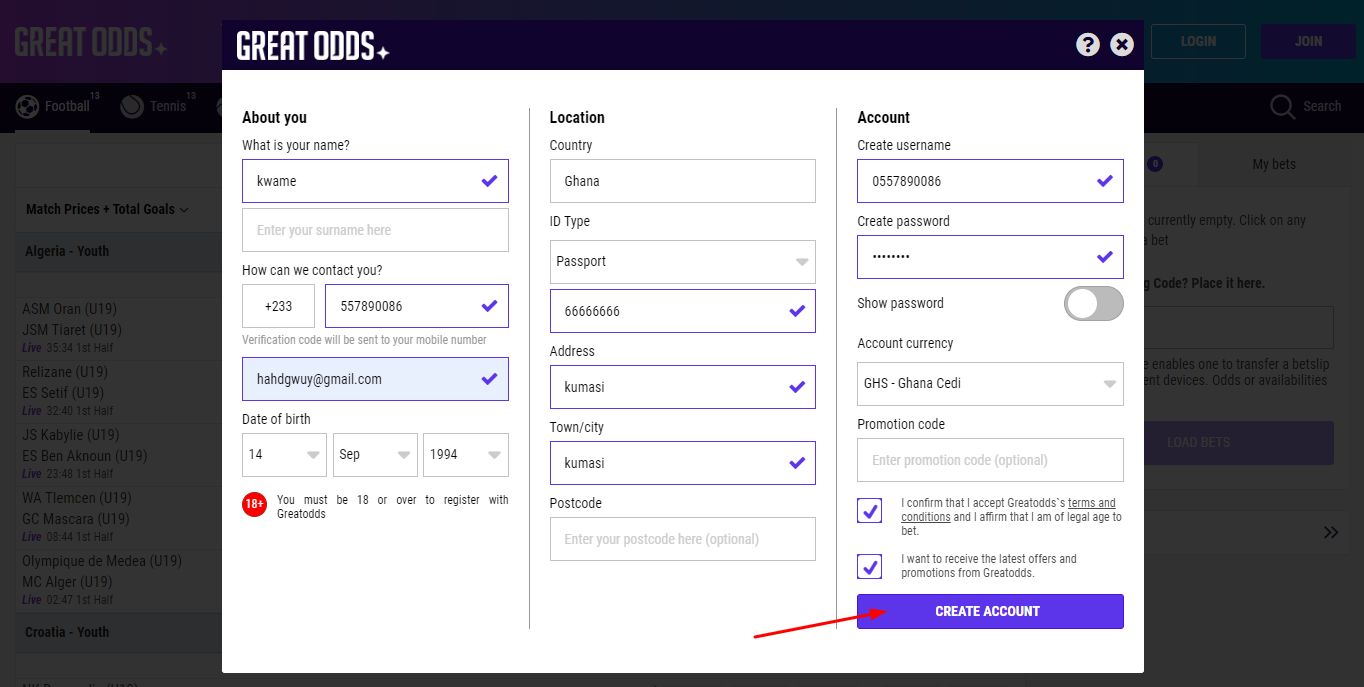Click the Croatia - Youth league header

pos(67,632)
